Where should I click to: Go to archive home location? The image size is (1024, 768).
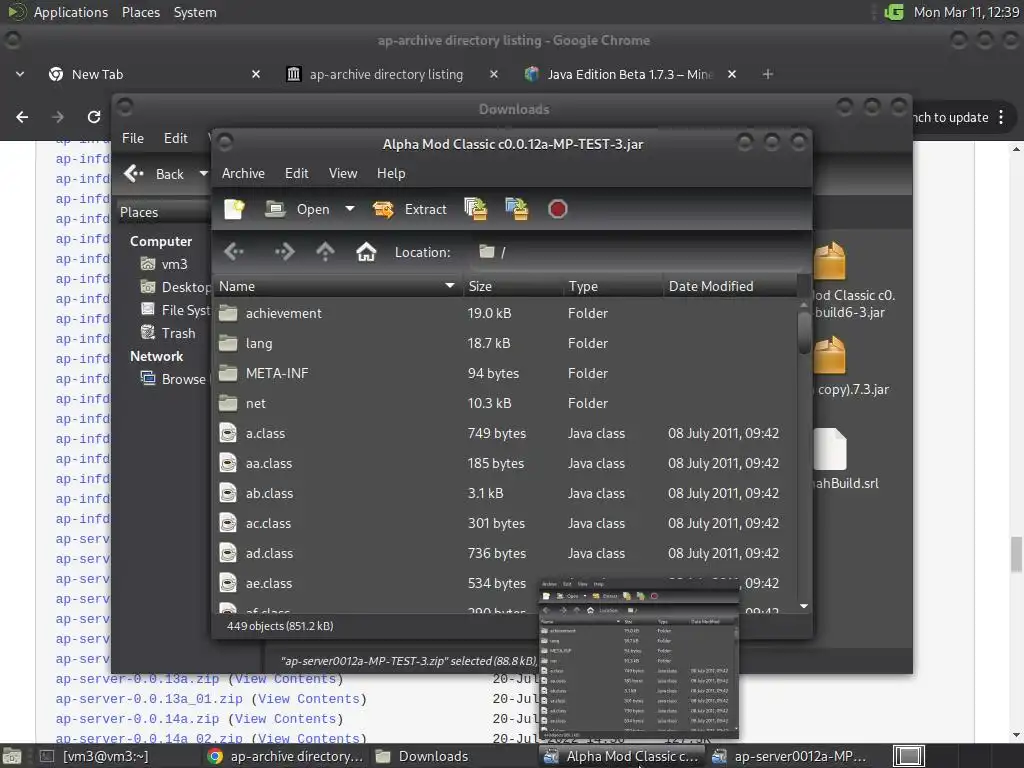click(366, 251)
